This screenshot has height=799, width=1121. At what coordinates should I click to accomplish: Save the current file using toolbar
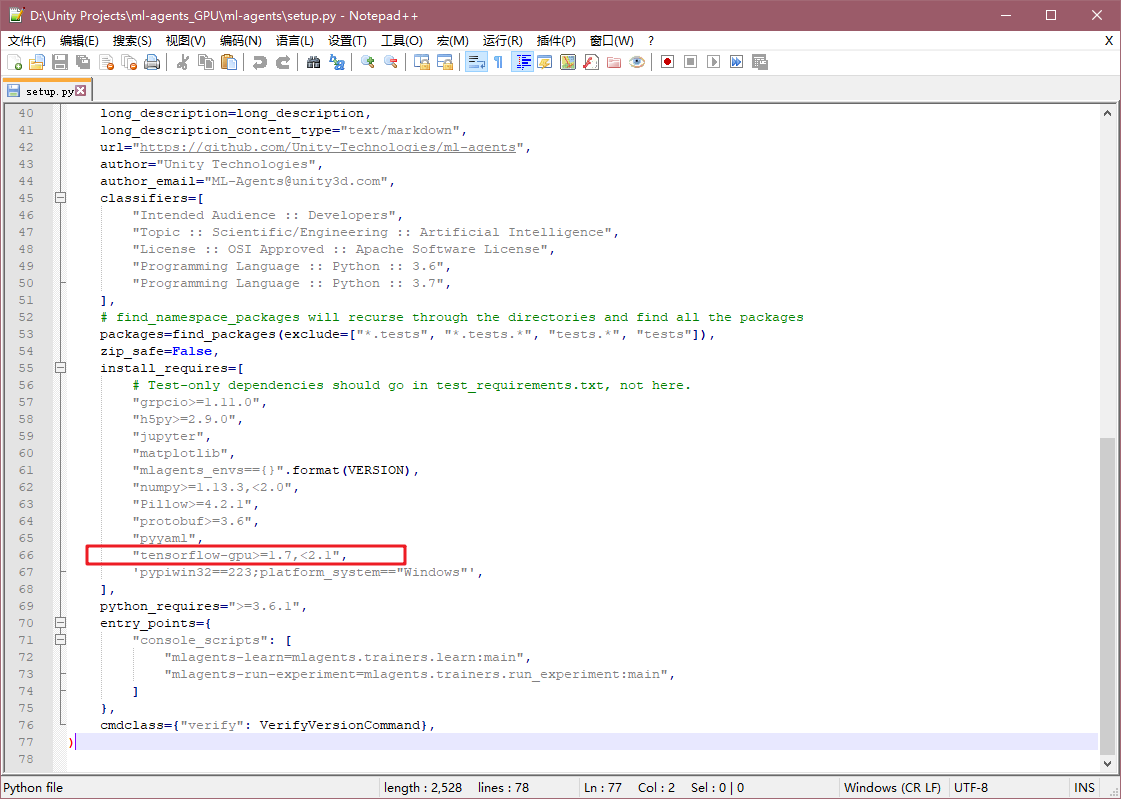coord(60,62)
